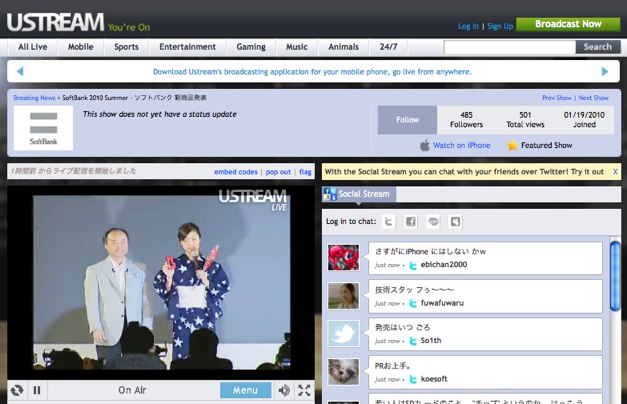Screen dimensions: 627x404
Task: Flag this broadcast
Action: coord(305,172)
